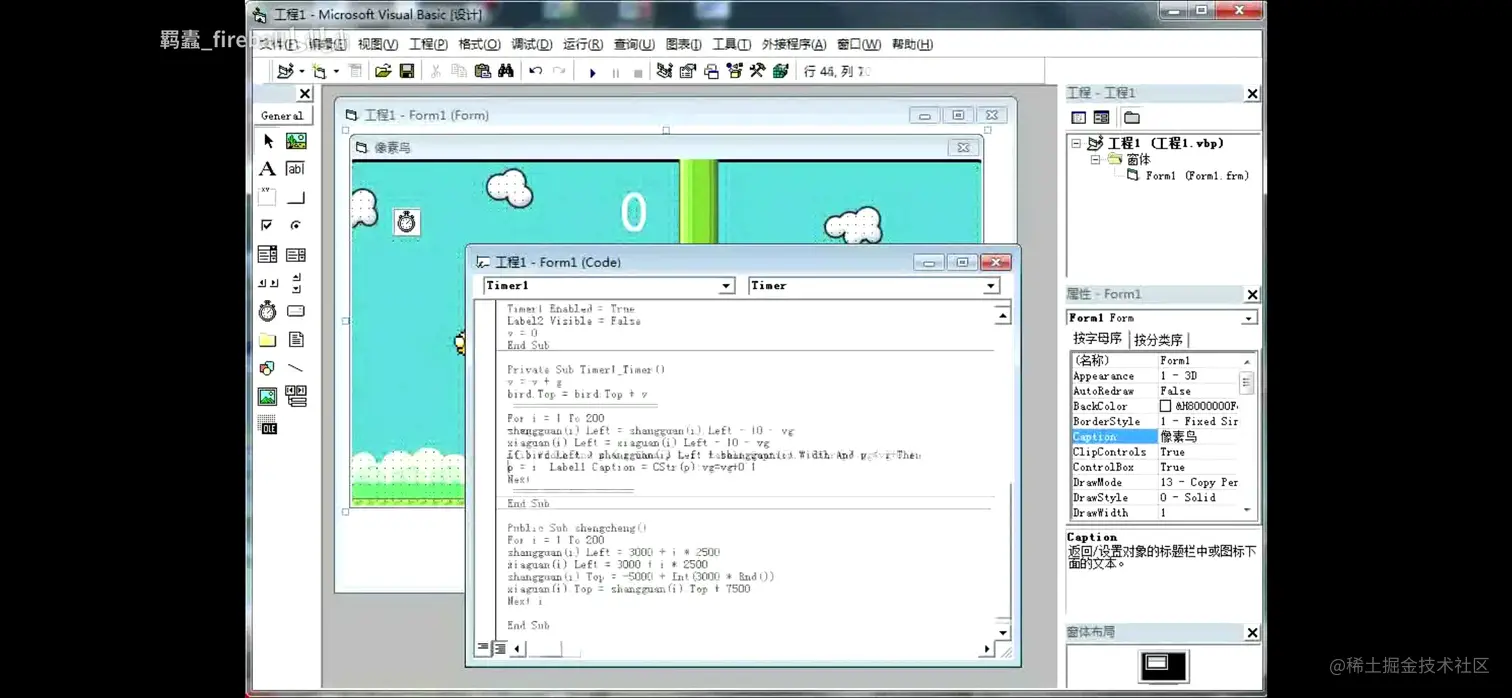Toggle Folders icon in project panel
This screenshot has height=698, width=1512.
click(1131, 117)
